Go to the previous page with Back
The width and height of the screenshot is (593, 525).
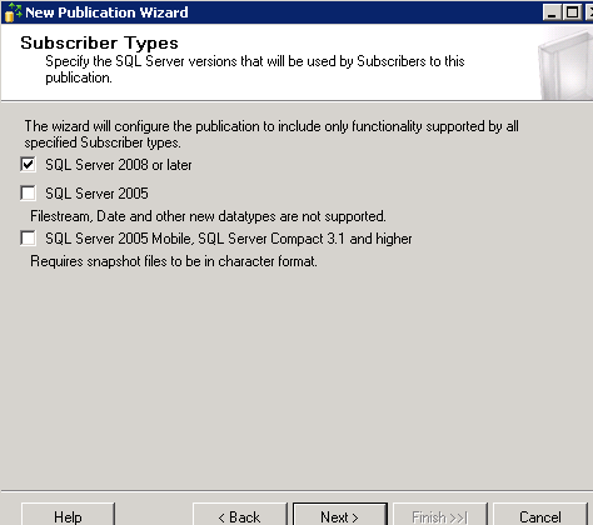pyautogui.click(x=240, y=516)
